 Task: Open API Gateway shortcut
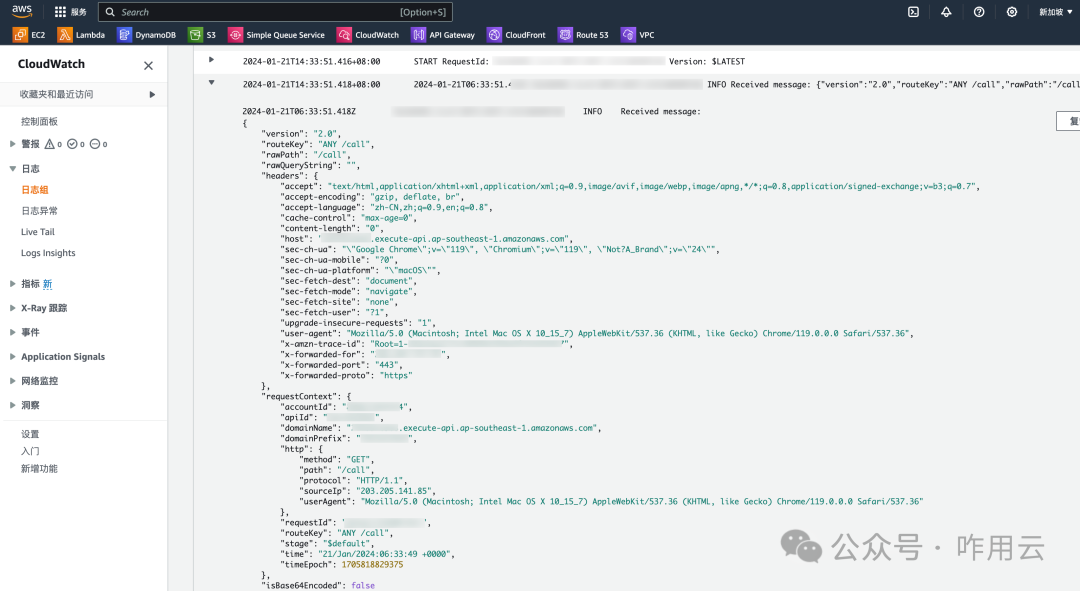click(x=444, y=34)
